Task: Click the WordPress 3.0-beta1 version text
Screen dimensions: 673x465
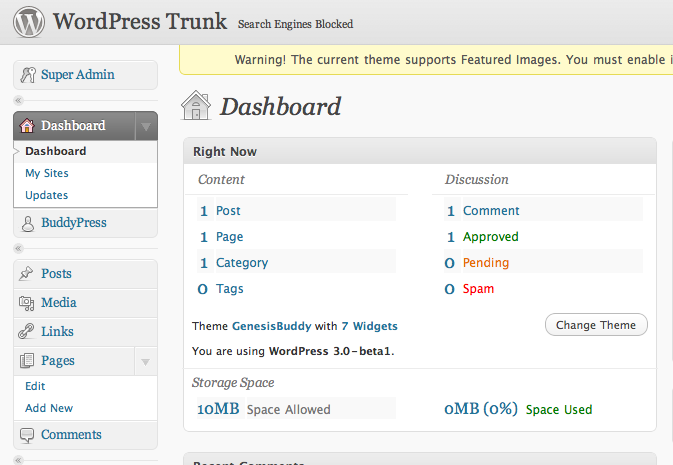Action: click(x=330, y=351)
